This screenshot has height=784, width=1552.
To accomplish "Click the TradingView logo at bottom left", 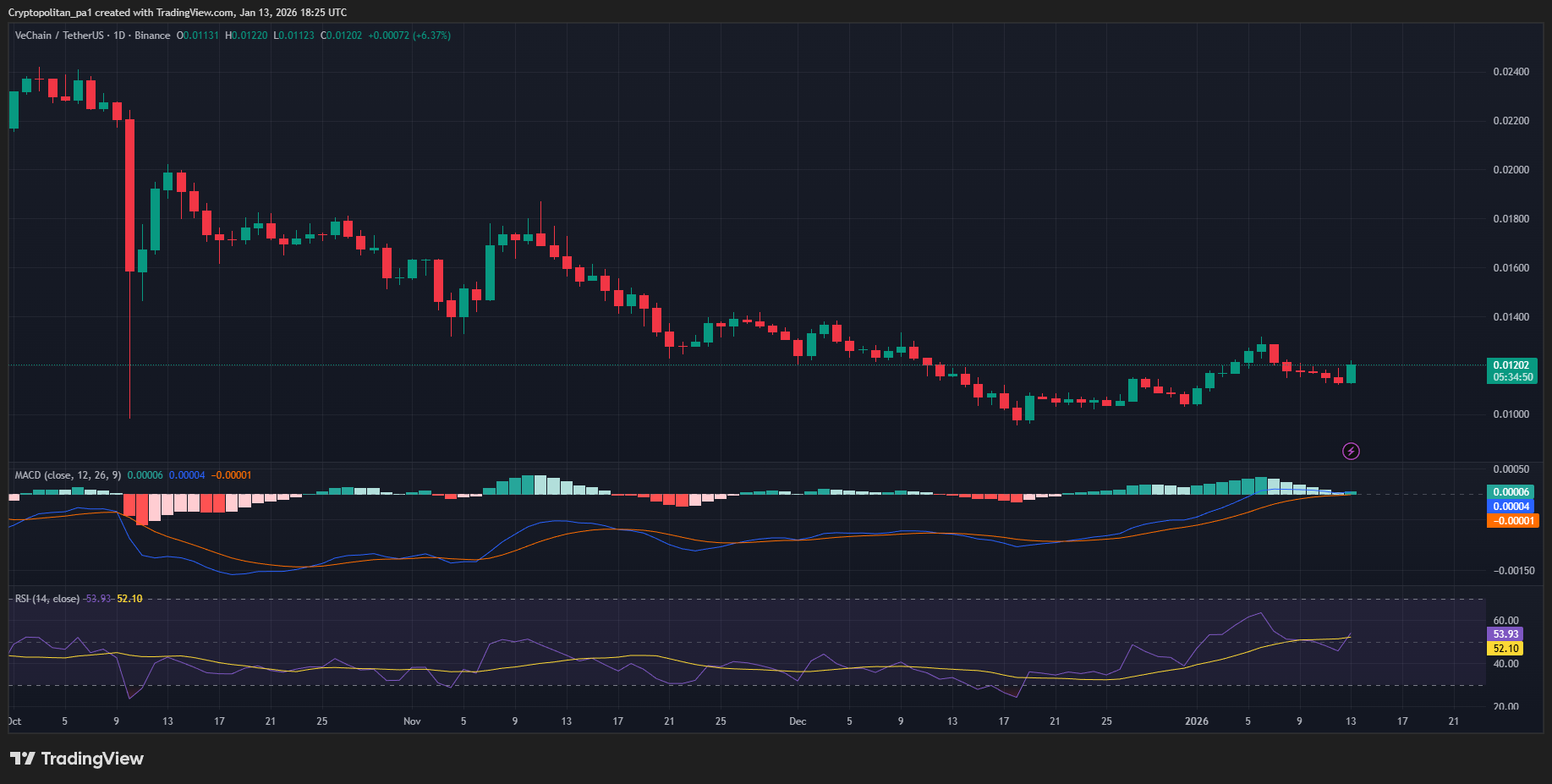I will pos(77,759).
